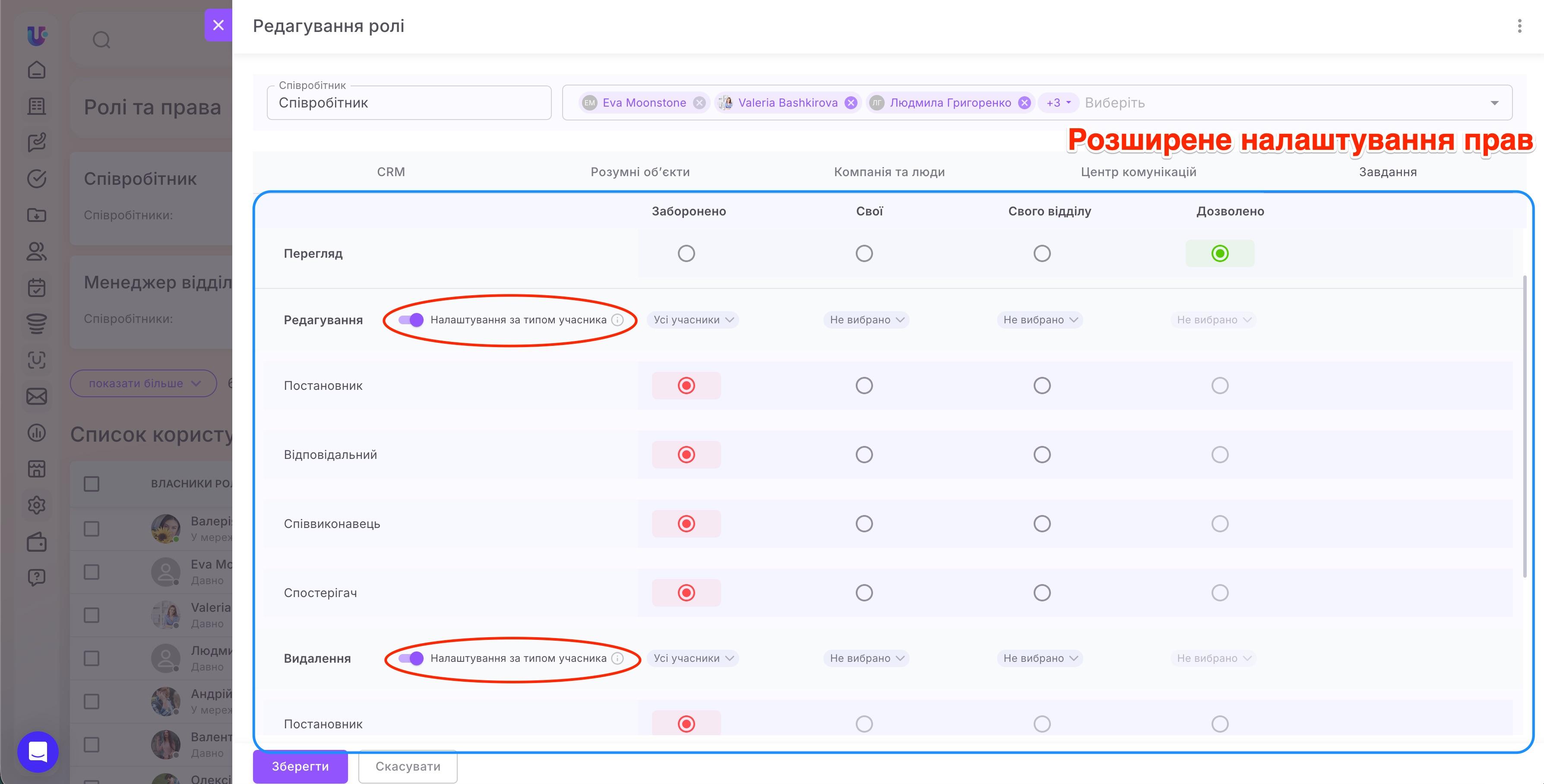Select Заборонено for Перегляд
This screenshot has height=784, width=1544.
(686, 253)
